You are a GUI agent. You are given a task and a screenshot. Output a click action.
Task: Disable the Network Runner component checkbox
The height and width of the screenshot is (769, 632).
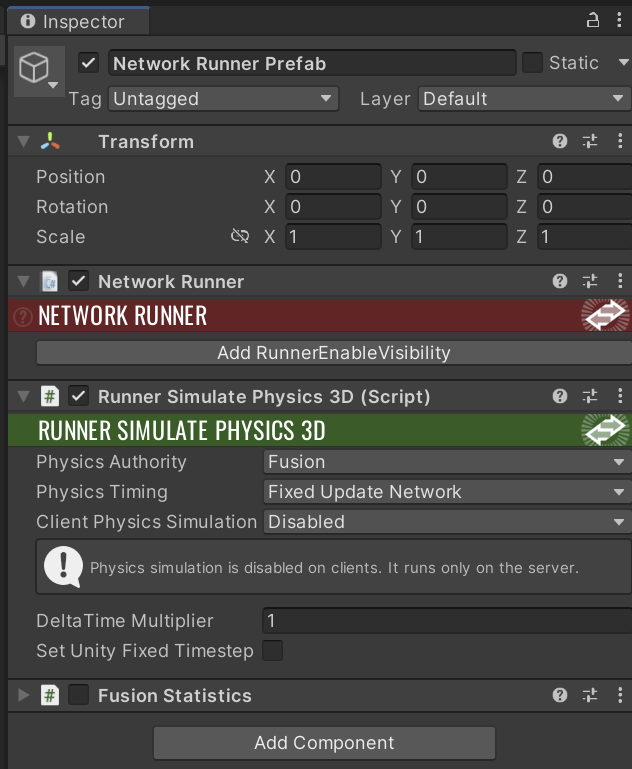pyautogui.click(x=78, y=282)
